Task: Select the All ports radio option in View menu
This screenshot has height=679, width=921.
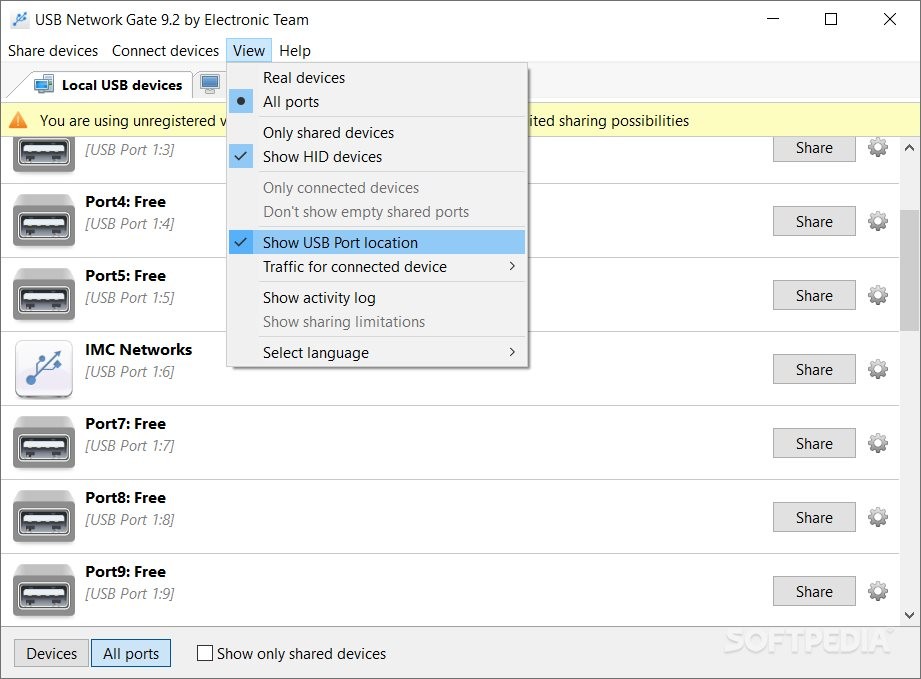Action: 376,102
